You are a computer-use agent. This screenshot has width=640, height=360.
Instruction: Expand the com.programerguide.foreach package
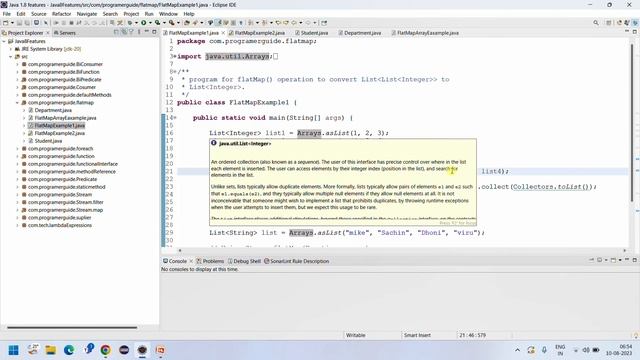(18, 149)
